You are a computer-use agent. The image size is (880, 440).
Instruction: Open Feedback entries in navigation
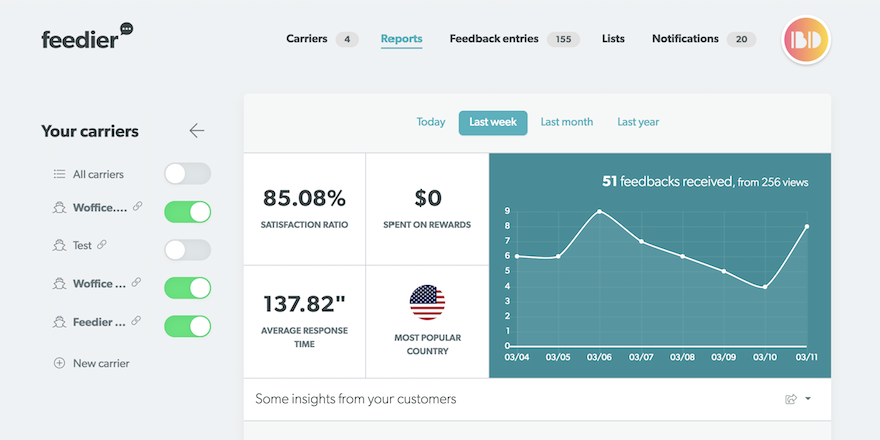494,39
